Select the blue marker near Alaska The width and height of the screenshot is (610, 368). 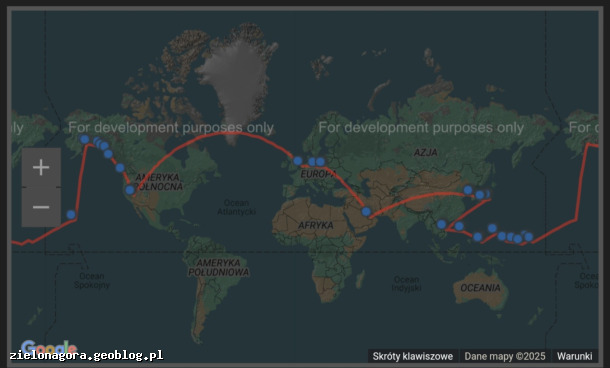click(85, 139)
